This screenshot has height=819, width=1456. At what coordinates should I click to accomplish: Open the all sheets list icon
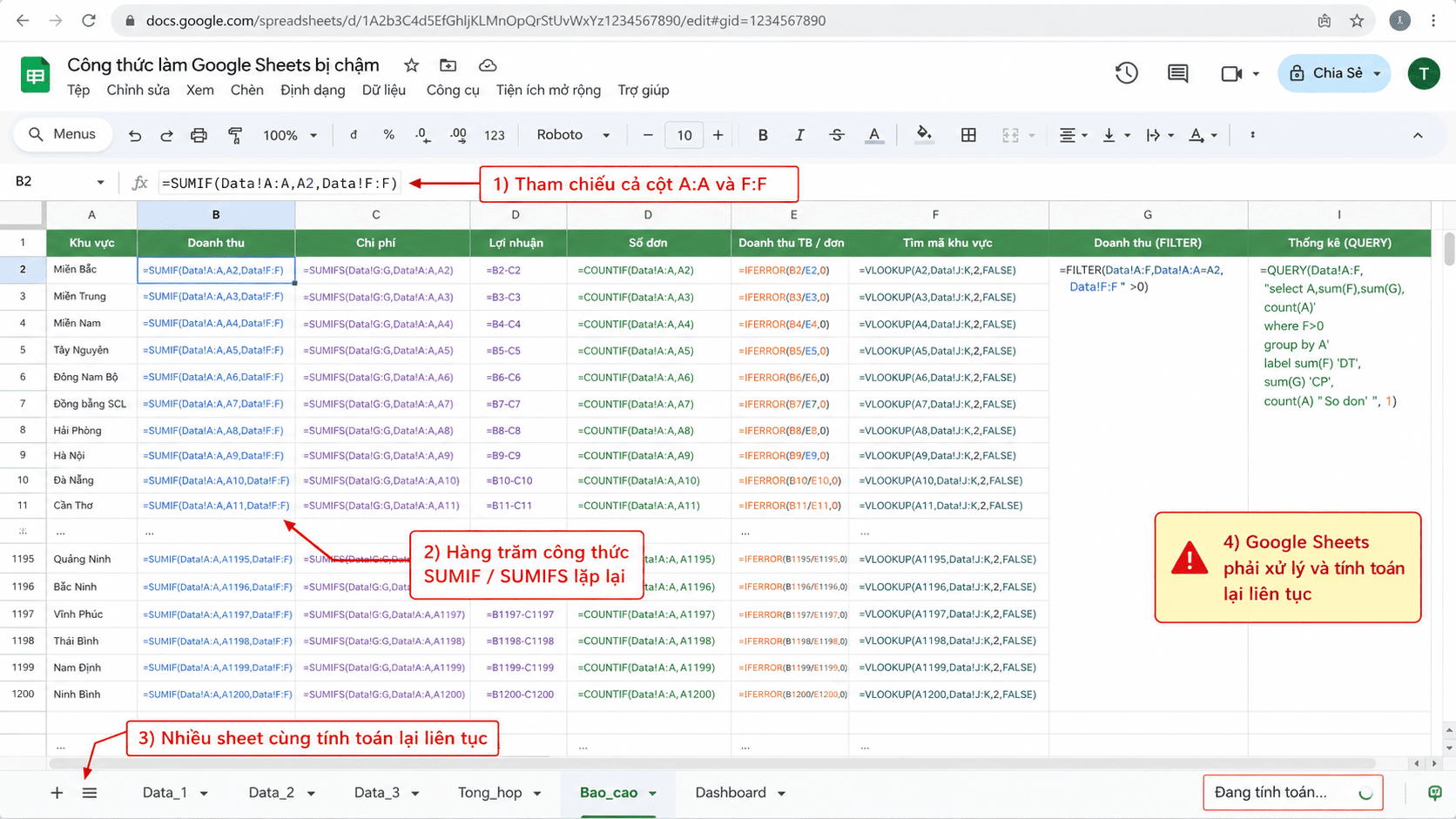tap(90, 793)
